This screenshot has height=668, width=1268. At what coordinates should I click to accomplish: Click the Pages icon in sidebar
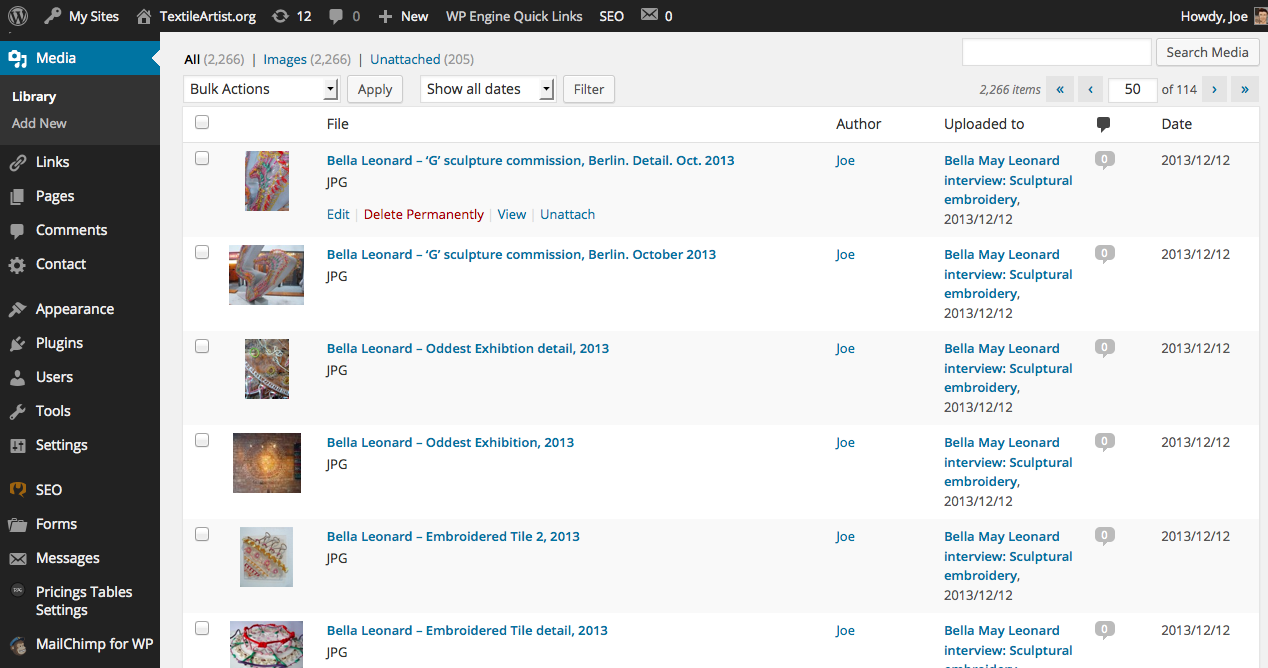tap(17, 196)
